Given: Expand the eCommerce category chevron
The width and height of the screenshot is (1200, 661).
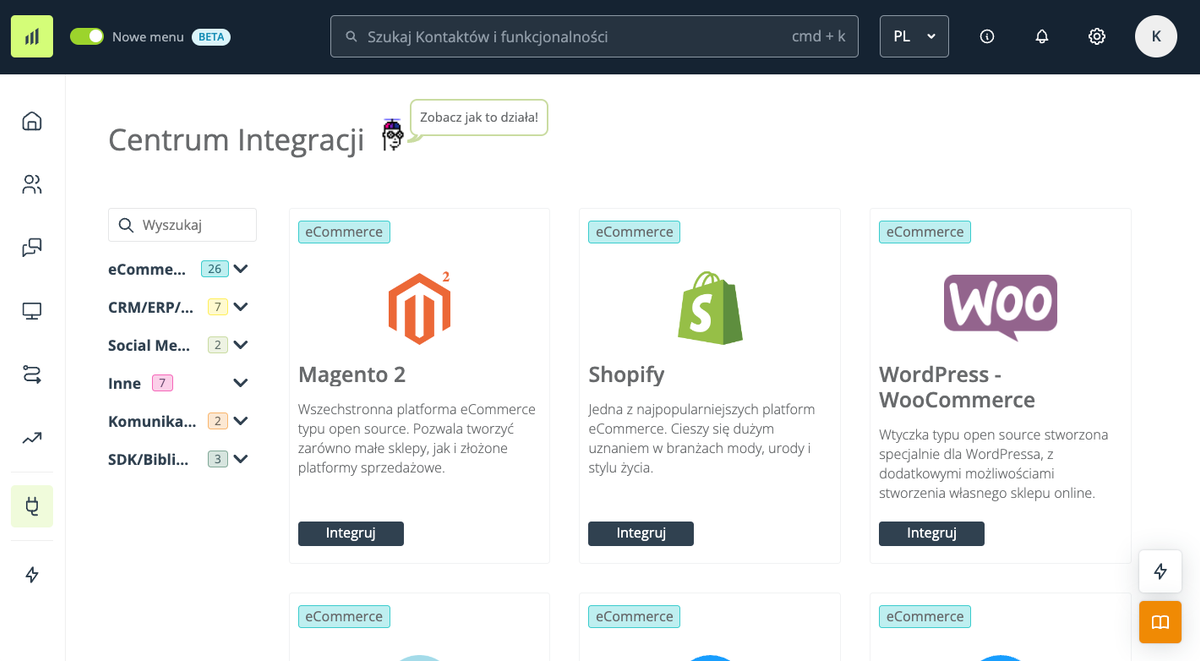Looking at the screenshot, I should click(240, 269).
